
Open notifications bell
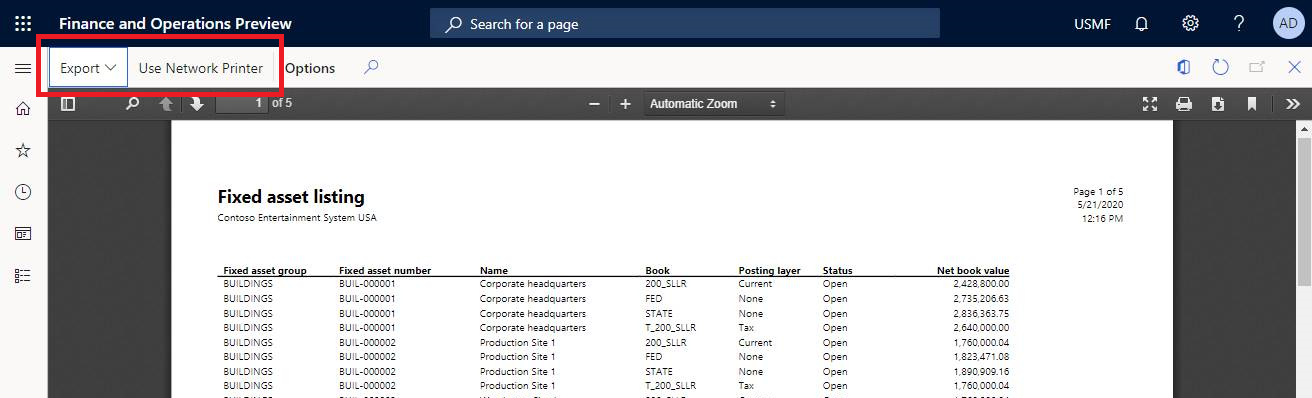pyautogui.click(x=1141, y=23)
